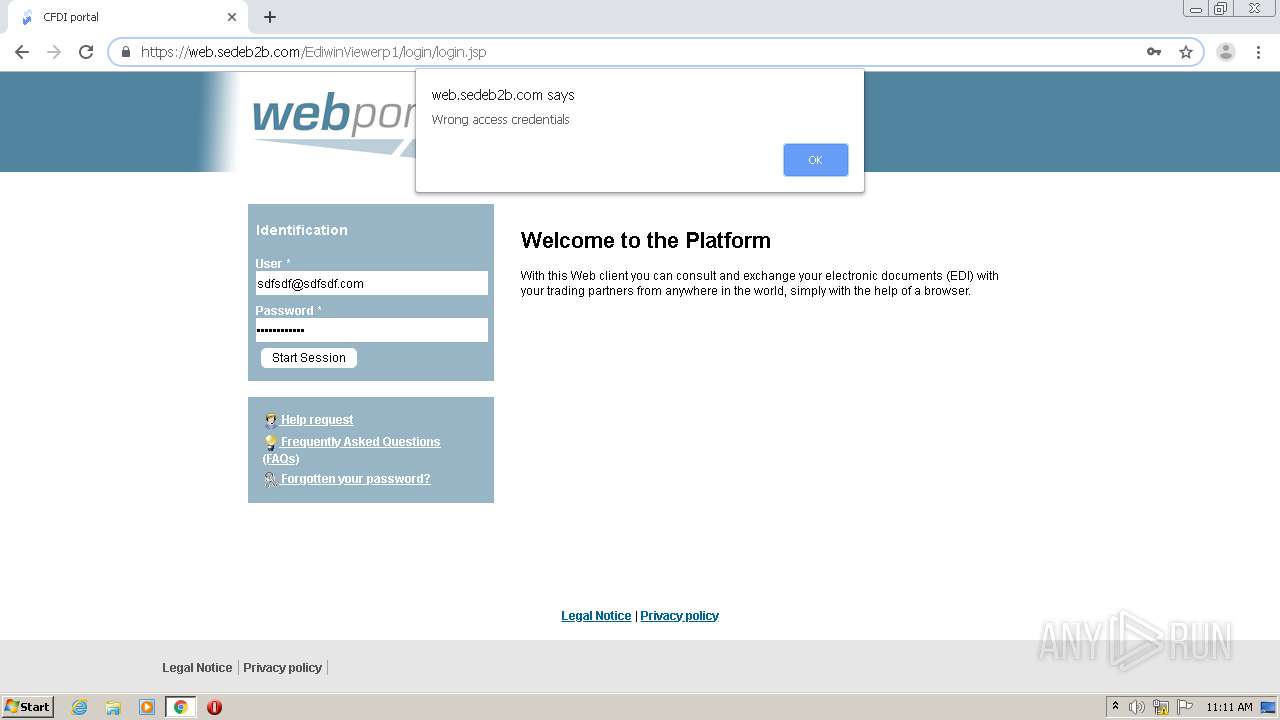The image size is (1280, 720).
Task: Open the Help request link
Action: (317, 420)
